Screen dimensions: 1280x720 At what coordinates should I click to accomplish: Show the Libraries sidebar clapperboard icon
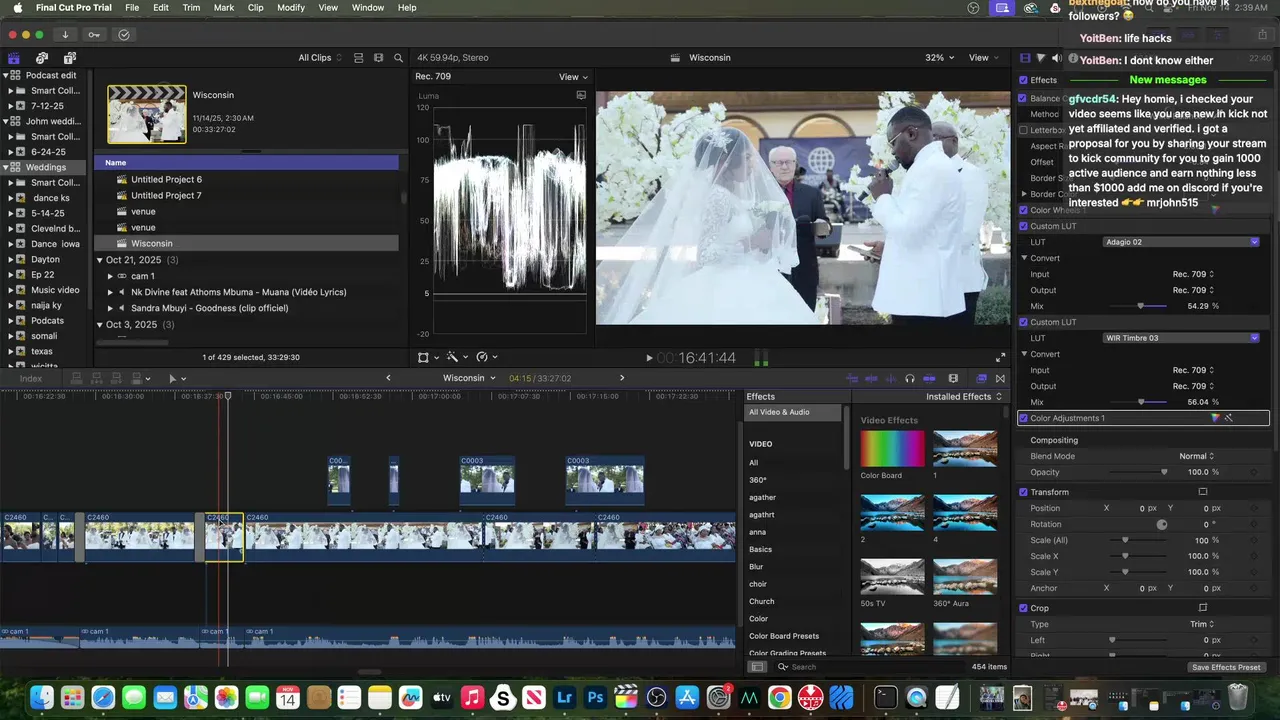click(14, 58)
